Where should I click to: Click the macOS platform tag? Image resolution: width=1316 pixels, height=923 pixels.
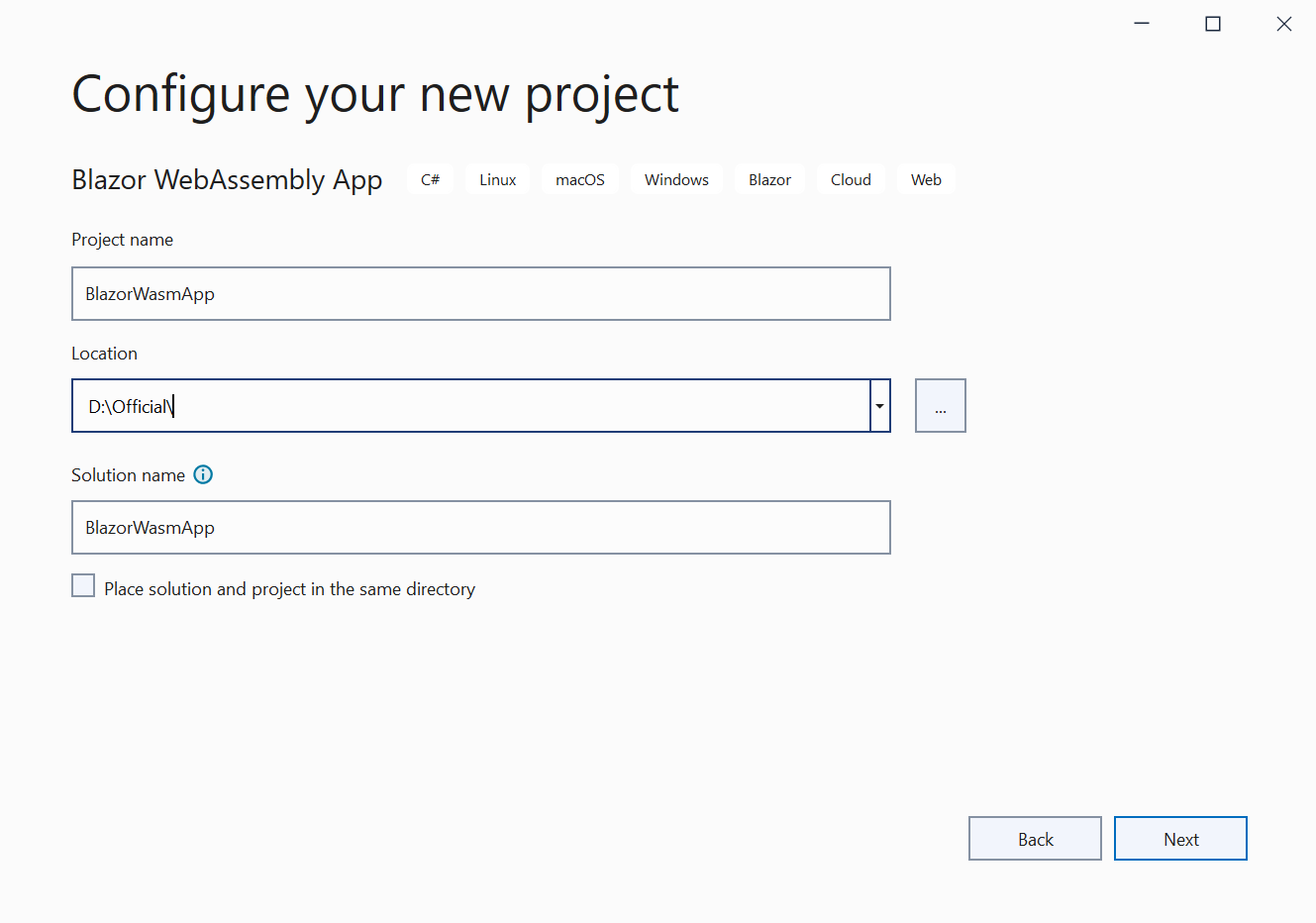coord(580,180)
